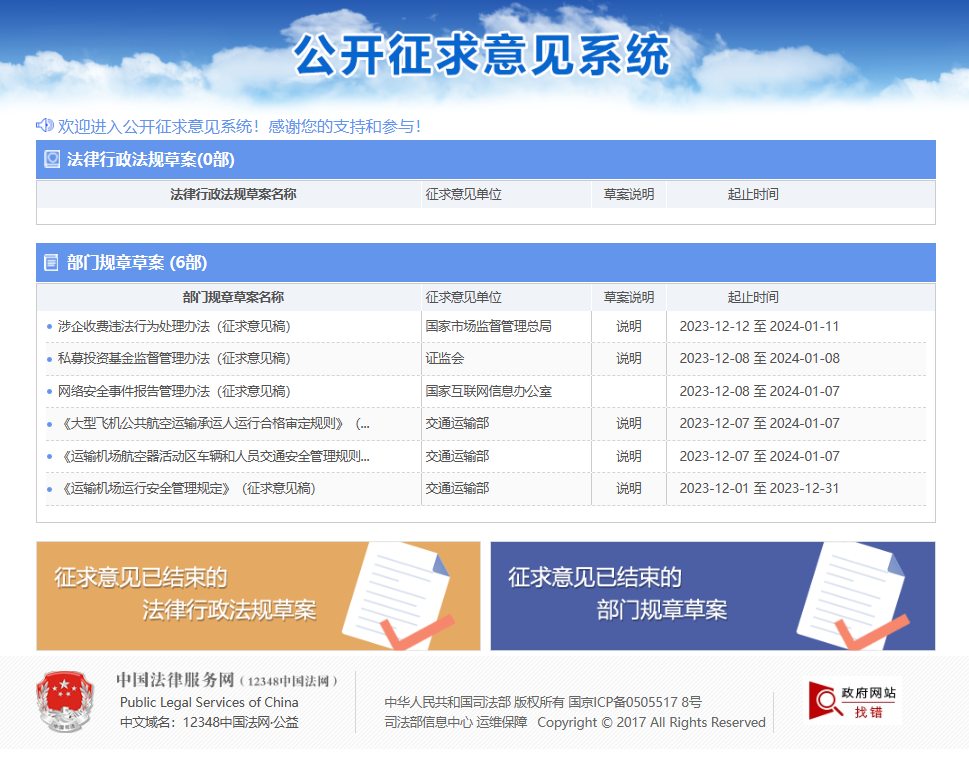The width and height of the screenshot is (969, 775).
Task: Click 法律行政法规草案(0部) section title
Action: coord(151,159)
